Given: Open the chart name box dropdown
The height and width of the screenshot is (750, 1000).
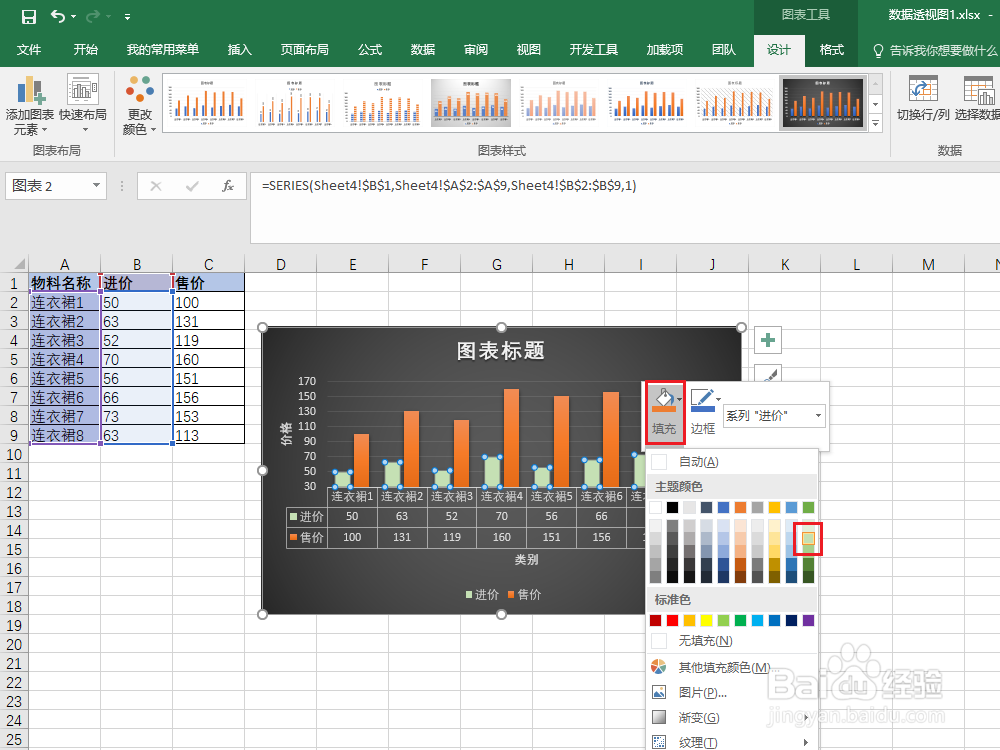Looking at the screenshot, I should coord(96,186).
